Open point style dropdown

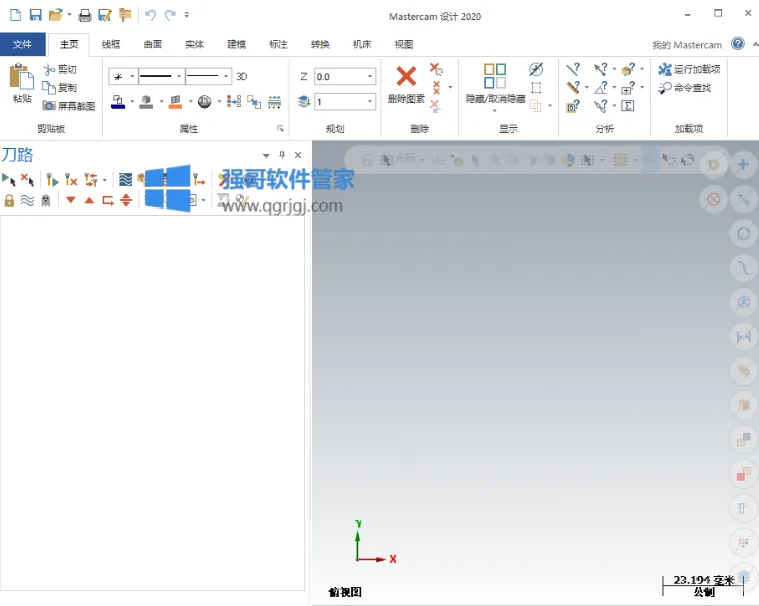pos(132,76)
